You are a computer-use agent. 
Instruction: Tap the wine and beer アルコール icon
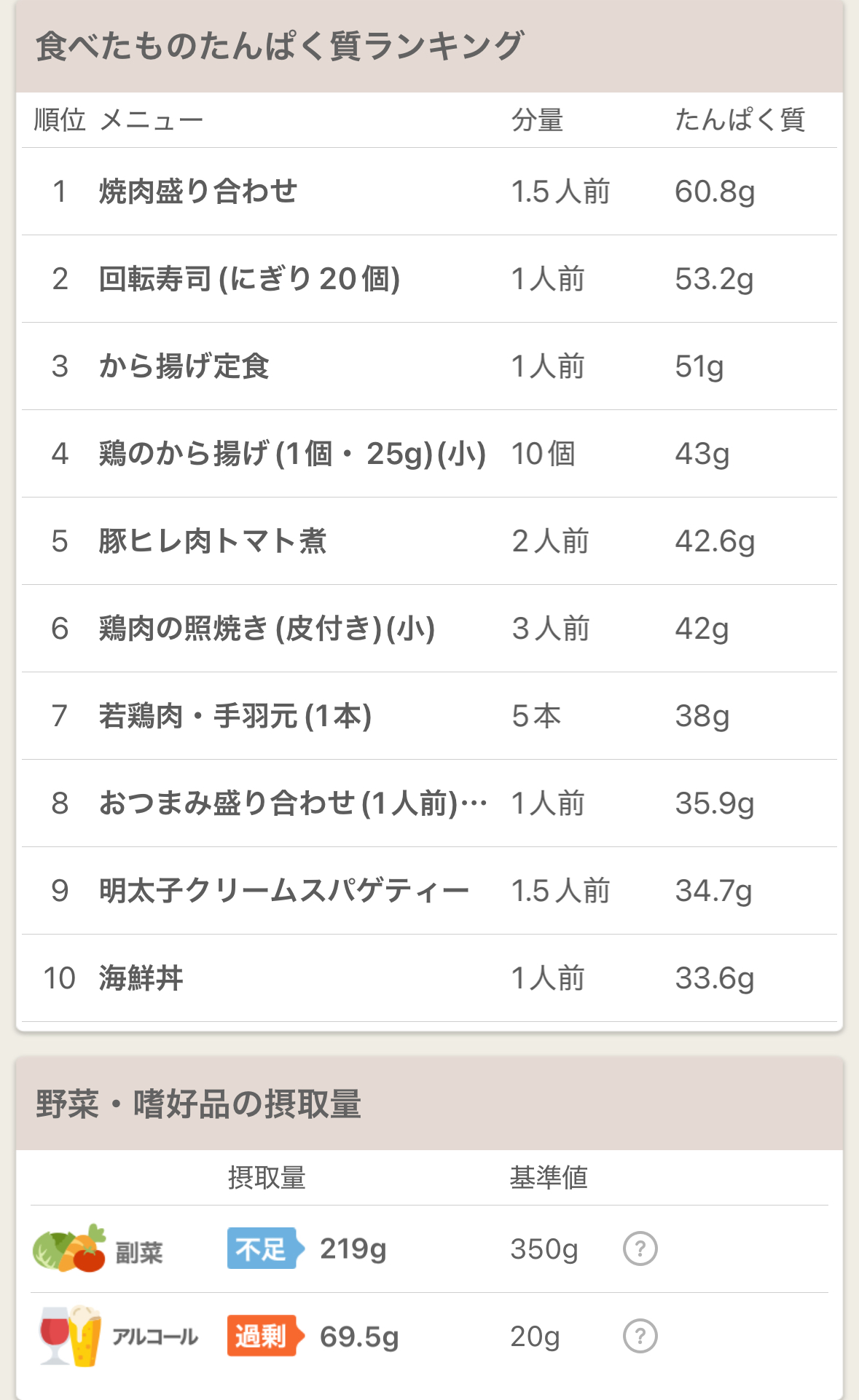coord(70,1336)
